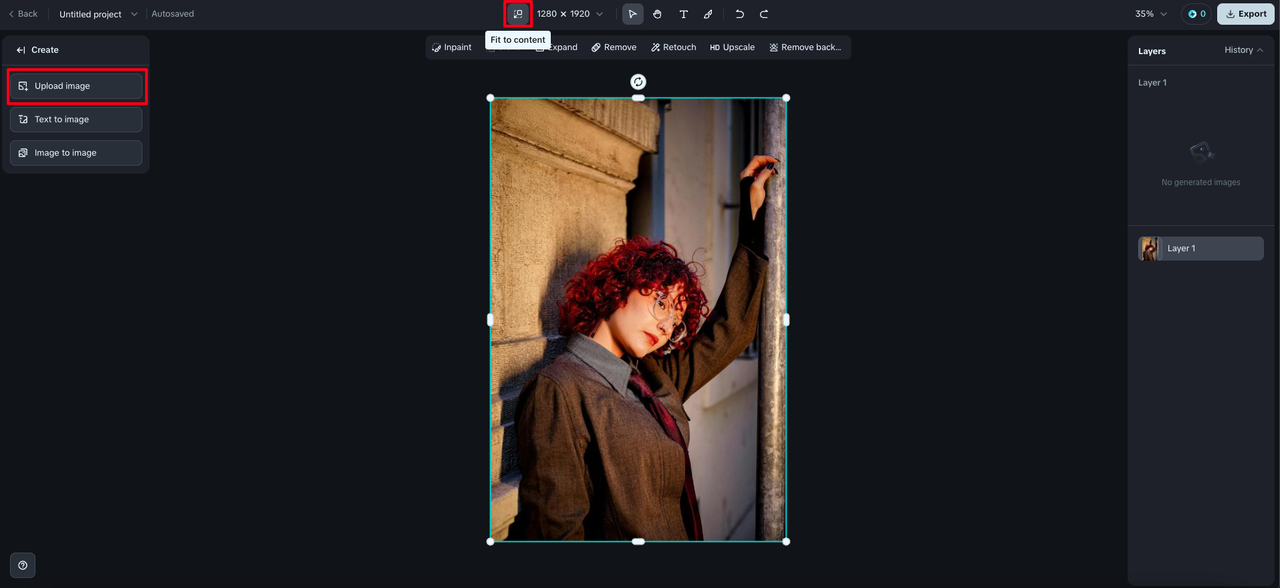Click the Fit to content icon
Viewport: 1280px width, 588px height.
click(x=517, y=14)
